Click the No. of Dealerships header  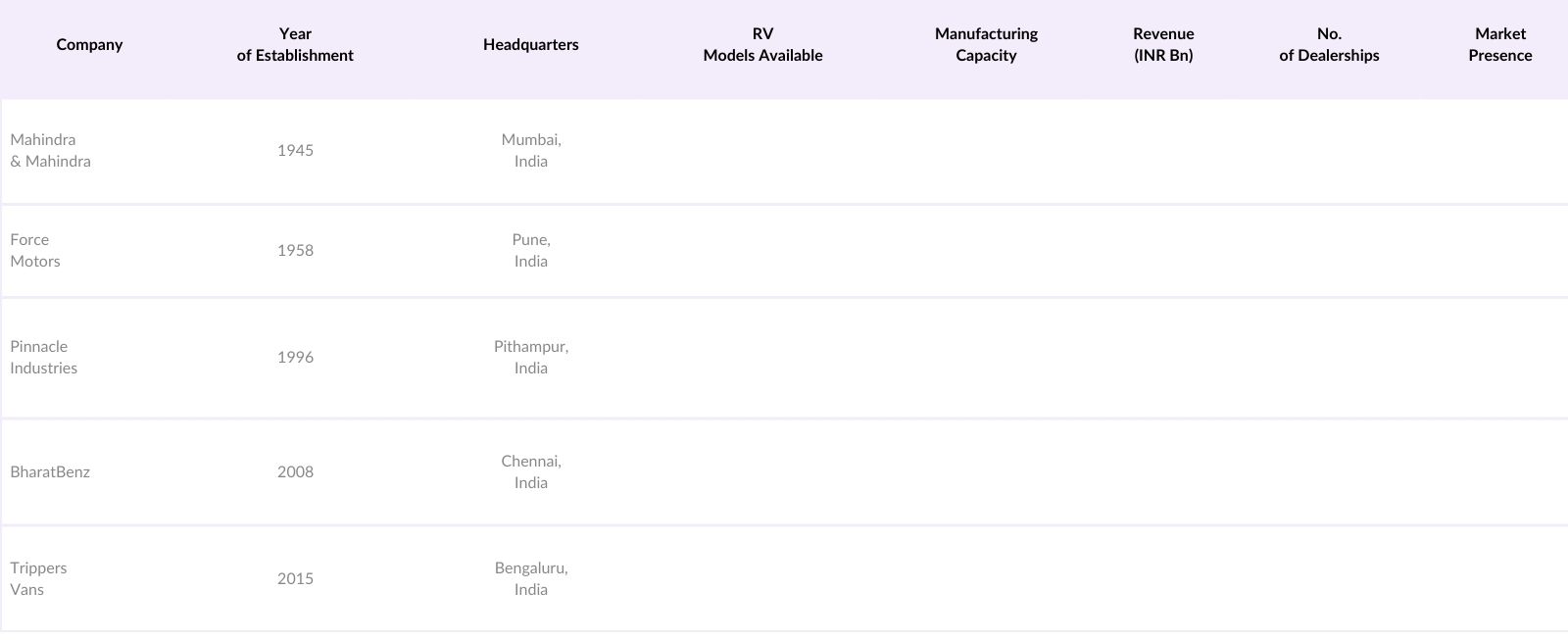1329,45
